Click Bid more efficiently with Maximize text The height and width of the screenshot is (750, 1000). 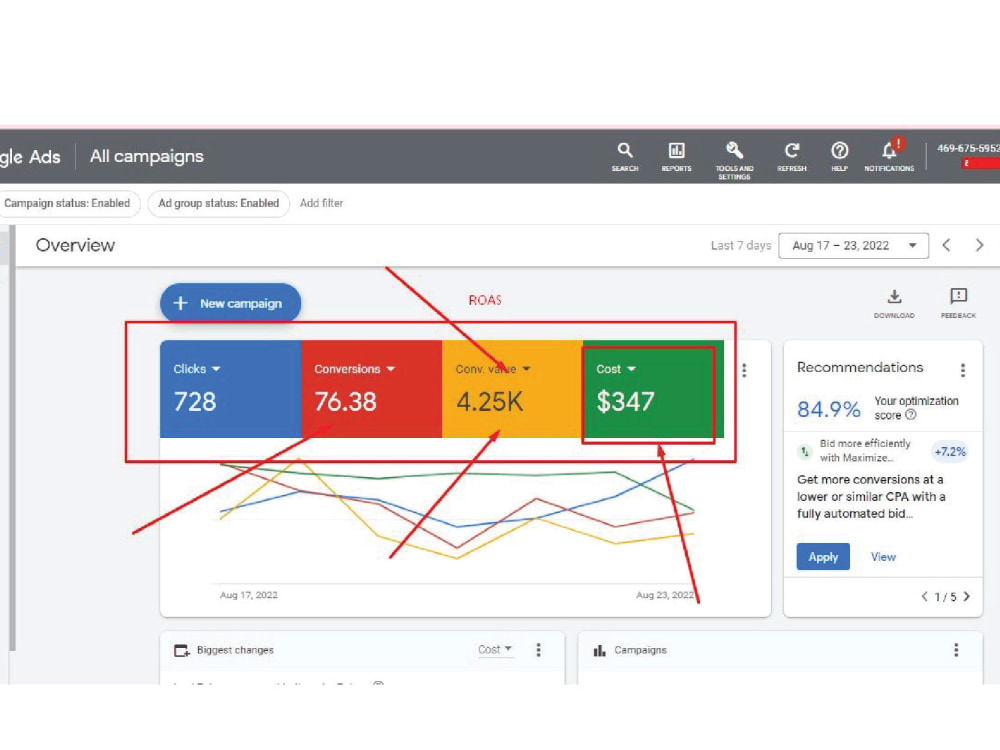(x=865, y=450)
